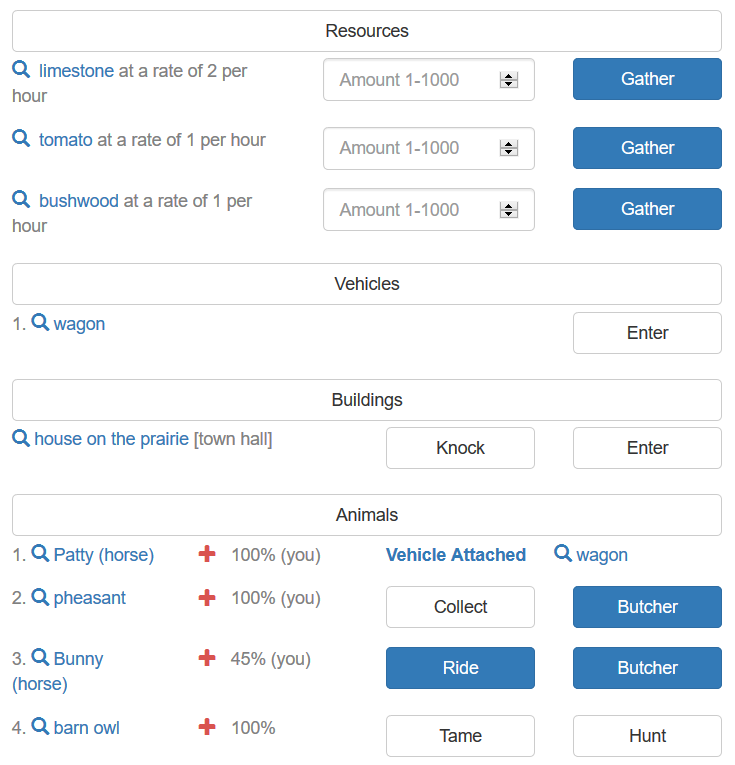Ride Bunny the horse
This screenshot has width=735, height=765.
[x=460, y=668]
